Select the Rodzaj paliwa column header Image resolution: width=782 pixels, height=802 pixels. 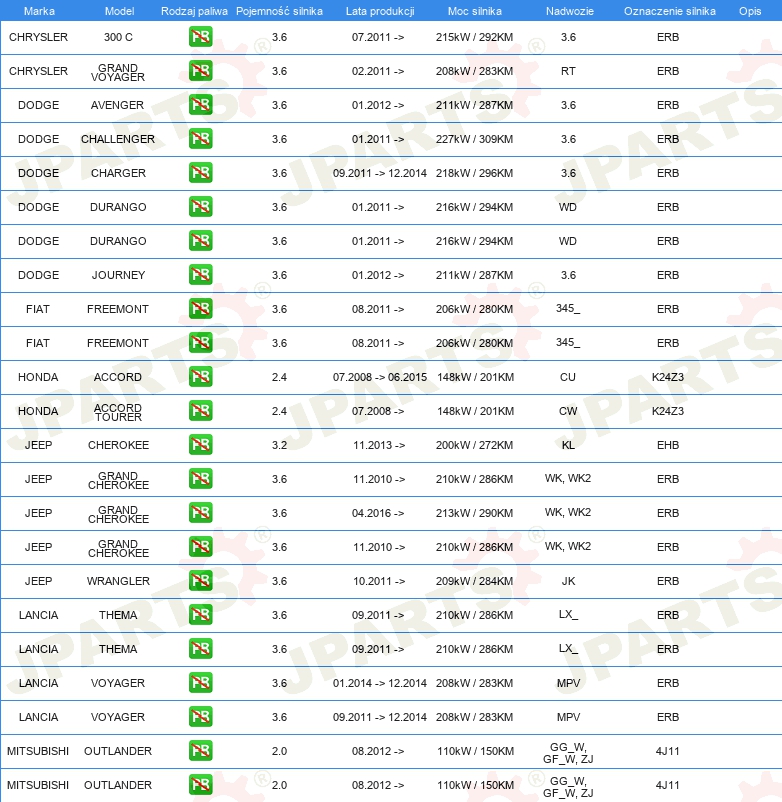194,11
